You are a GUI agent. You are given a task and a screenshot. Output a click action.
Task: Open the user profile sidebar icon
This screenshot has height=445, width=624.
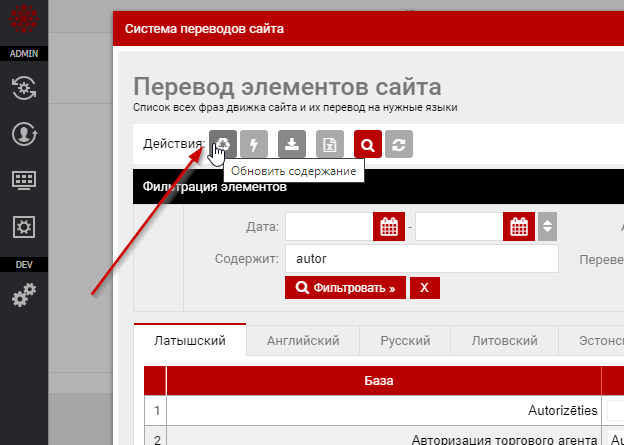pyautogui.click(x=24, y=134)
